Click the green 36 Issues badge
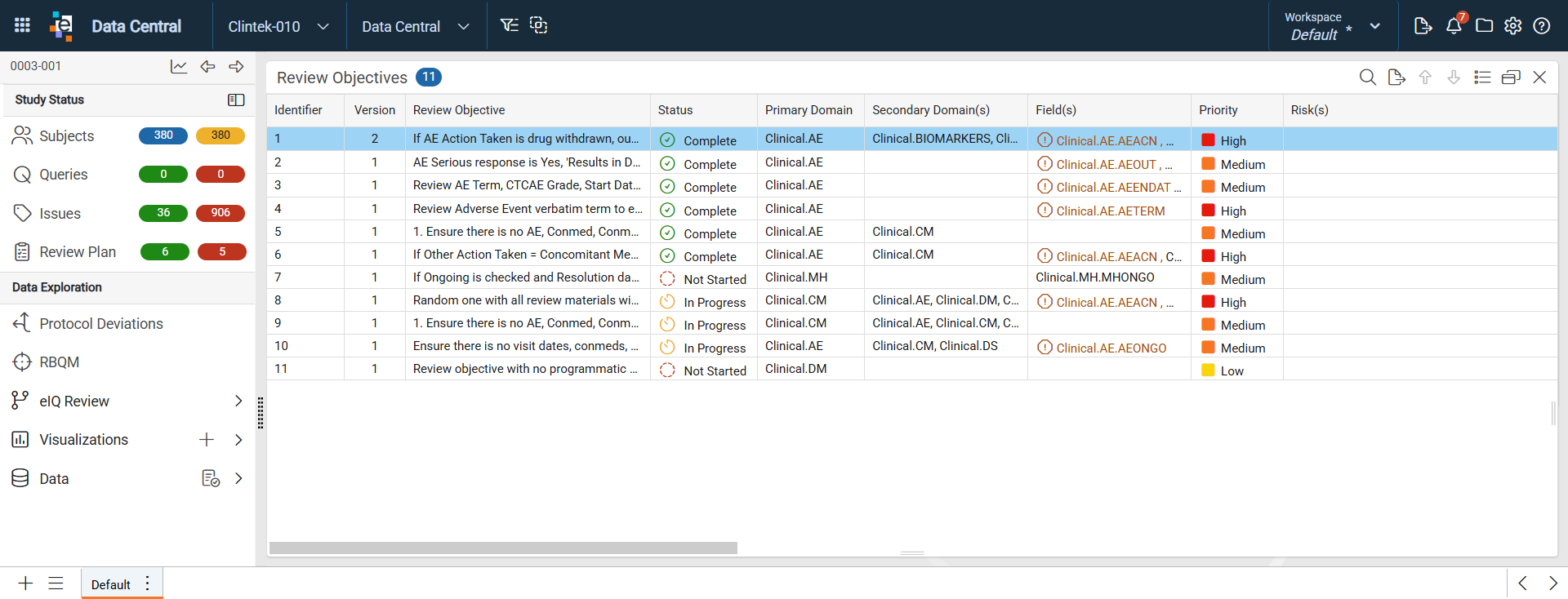Image resolution: width=1568 pixels, height=599 pixels. pos(163,213)
